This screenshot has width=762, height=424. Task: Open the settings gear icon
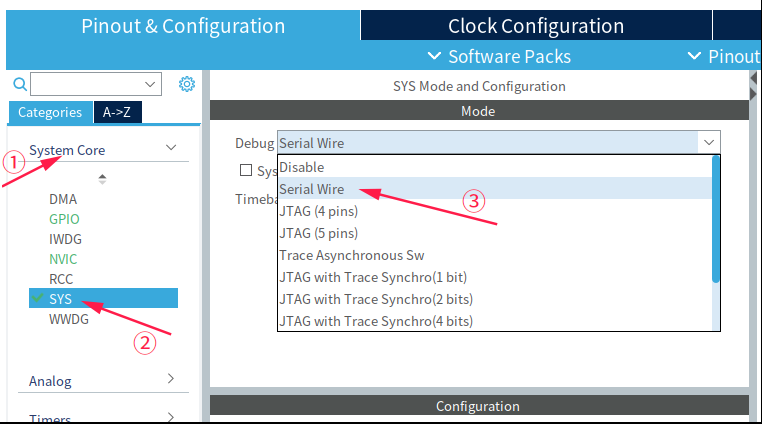(x=186, y=84)
